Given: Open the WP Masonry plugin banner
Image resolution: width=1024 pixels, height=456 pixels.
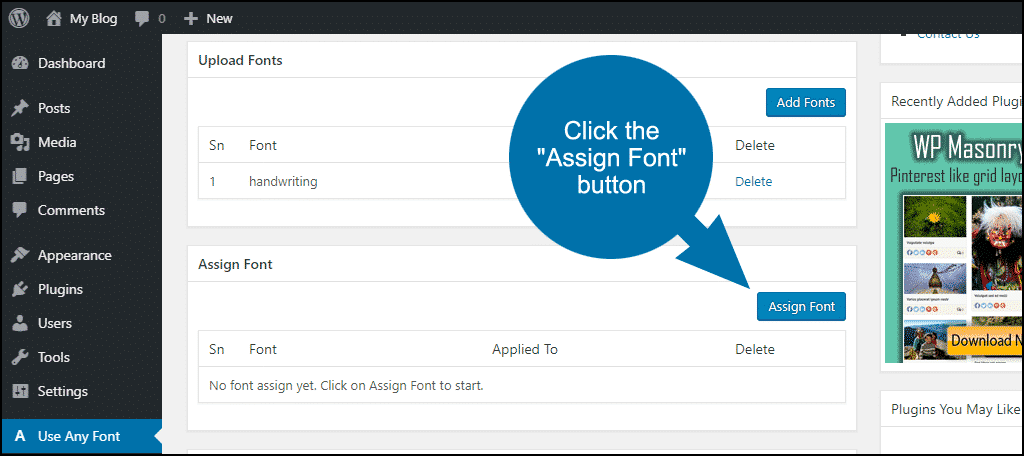Looking at the screenshot, I should point(954,243).
